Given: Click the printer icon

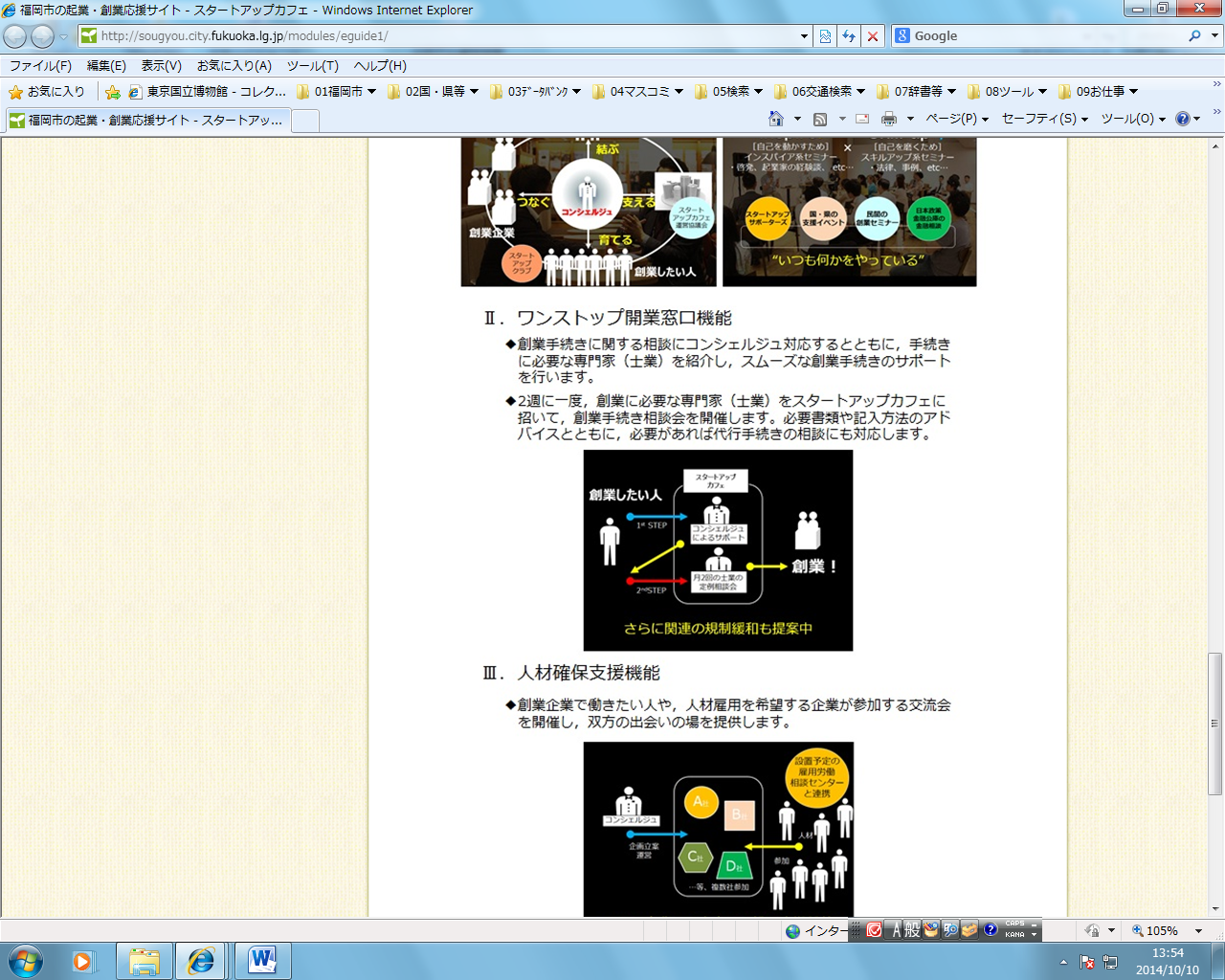Looking at the screenshot, I should [x=889, y=119].
